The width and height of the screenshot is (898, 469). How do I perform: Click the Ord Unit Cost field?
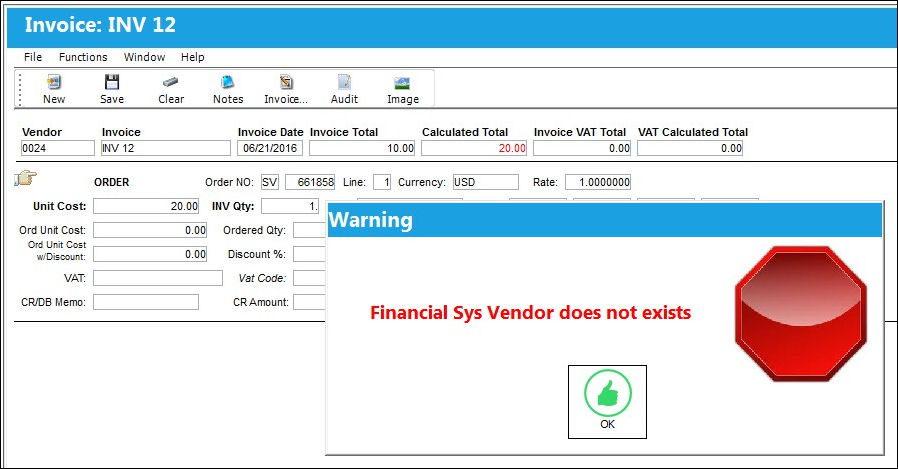pyautogui.click(x=150, y=230)
